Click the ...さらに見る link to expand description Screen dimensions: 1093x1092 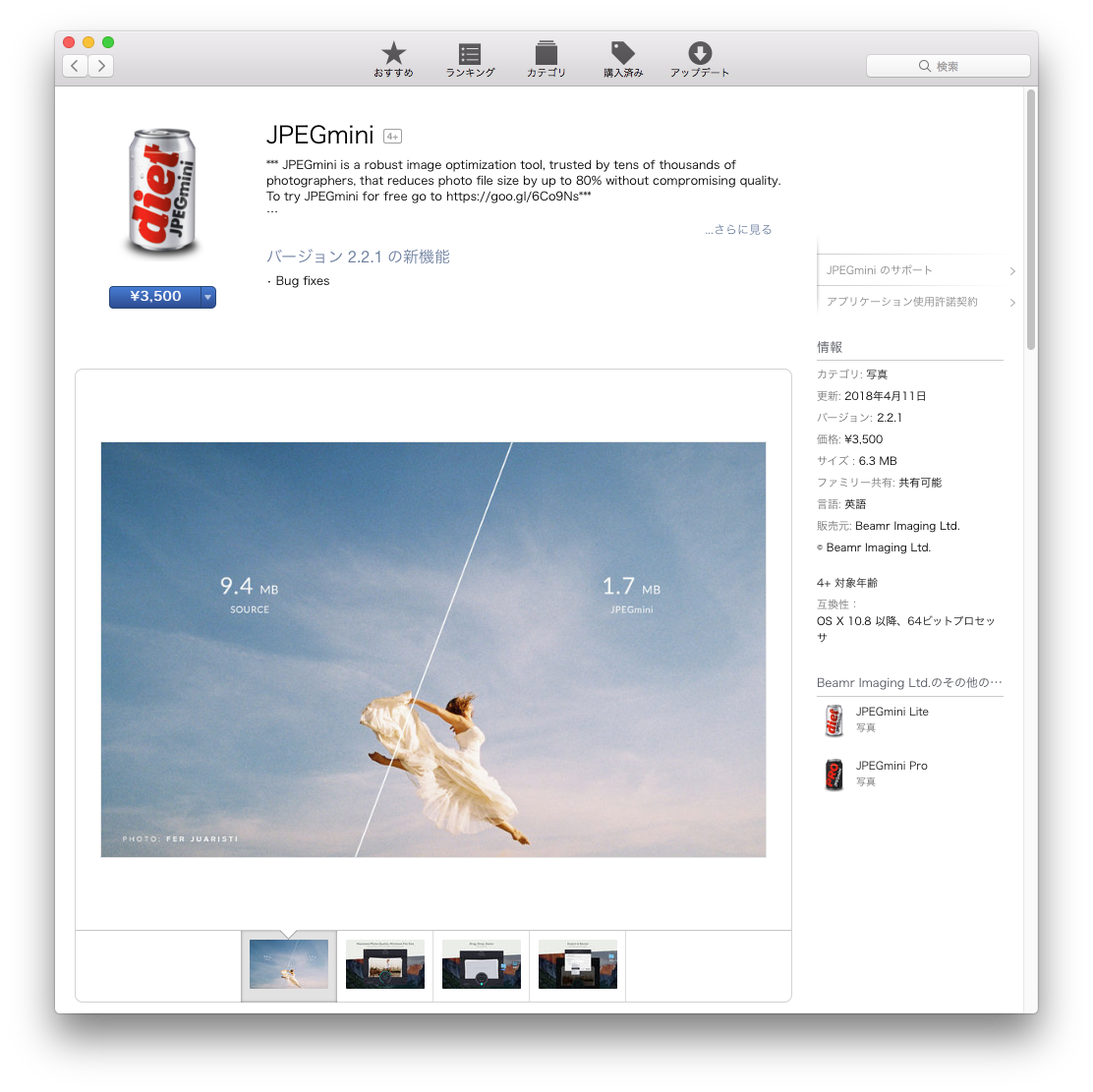tap(736, 228)
